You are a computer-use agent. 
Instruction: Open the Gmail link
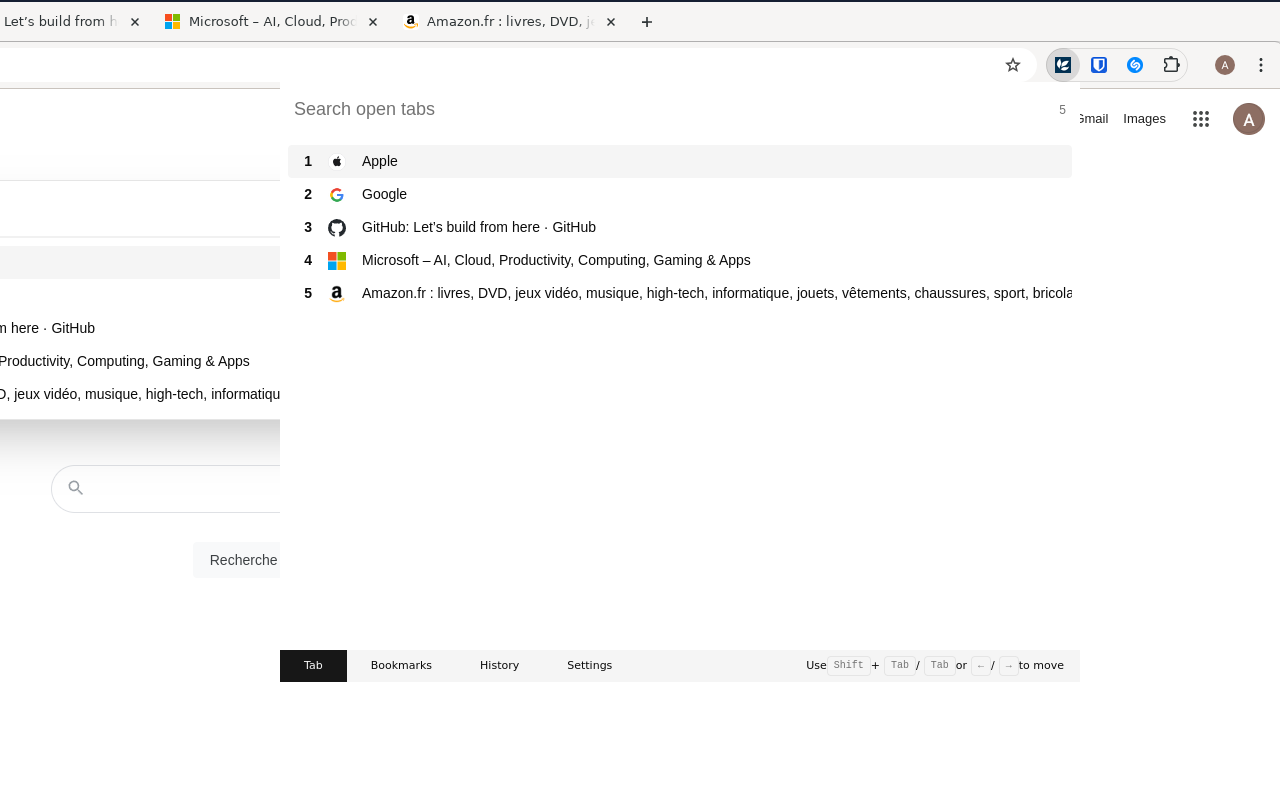point(1093,119)
